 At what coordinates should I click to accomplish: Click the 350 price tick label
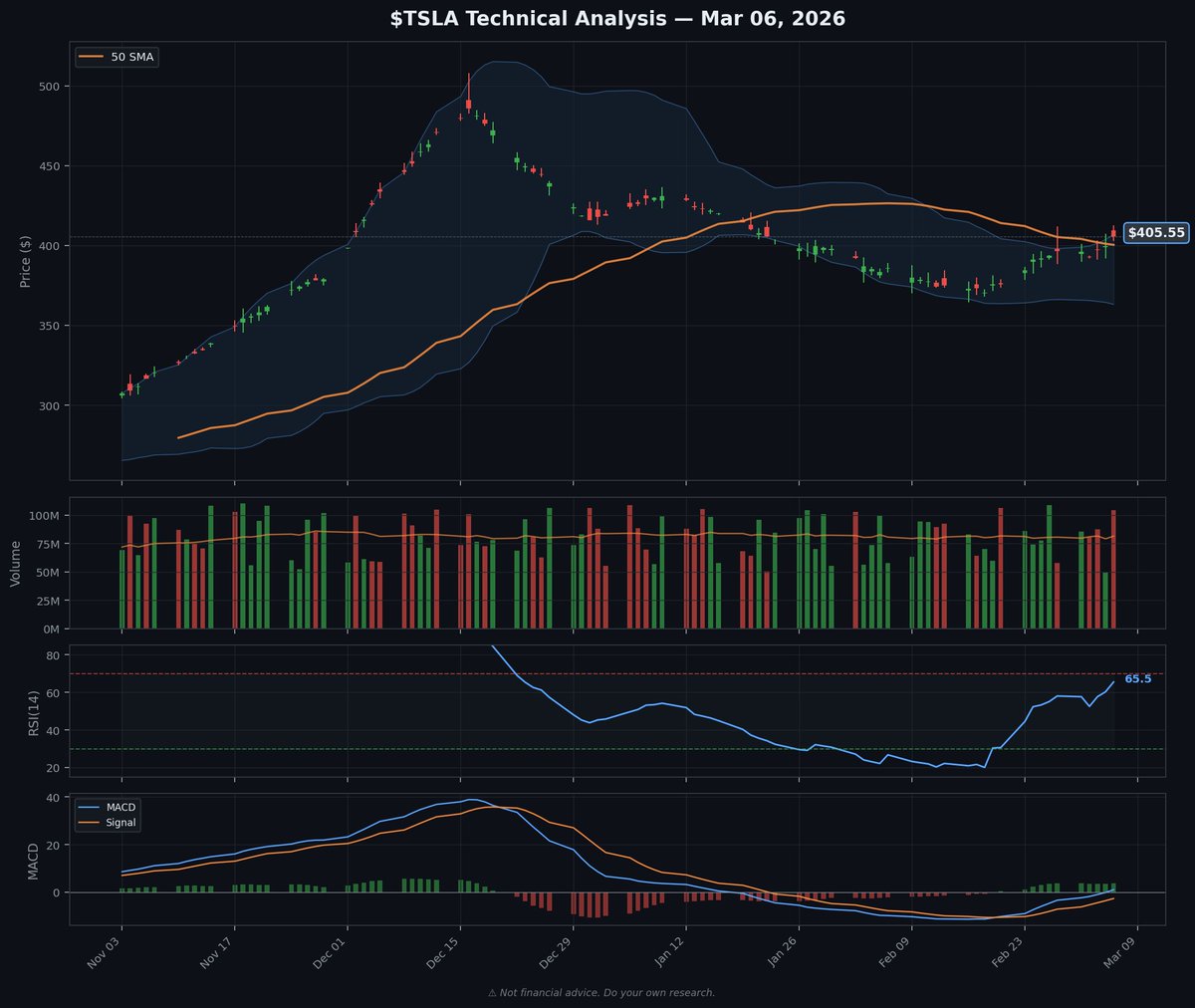[51, 326]
